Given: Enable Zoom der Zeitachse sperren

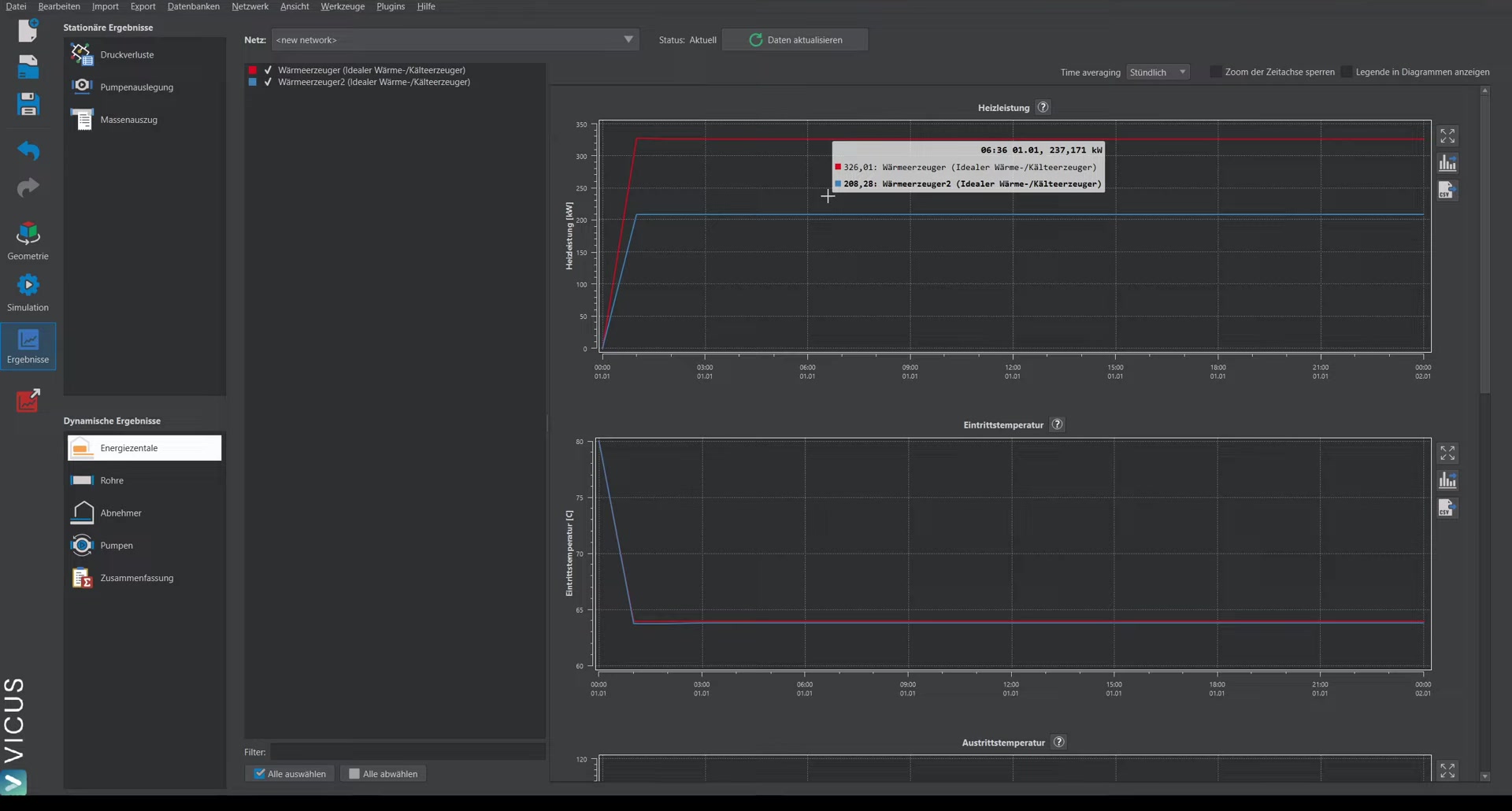Looking at the screenshot, I should pos(1216,72).
